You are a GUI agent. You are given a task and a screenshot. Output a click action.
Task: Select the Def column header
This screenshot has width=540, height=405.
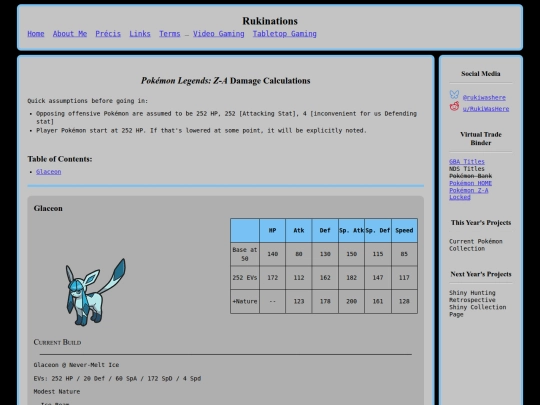pyautogui.click(x=325, y=230)
